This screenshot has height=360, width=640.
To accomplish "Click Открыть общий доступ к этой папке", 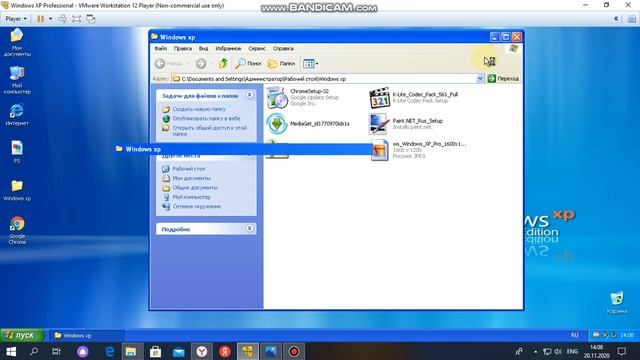I will (x=209, y=131).
